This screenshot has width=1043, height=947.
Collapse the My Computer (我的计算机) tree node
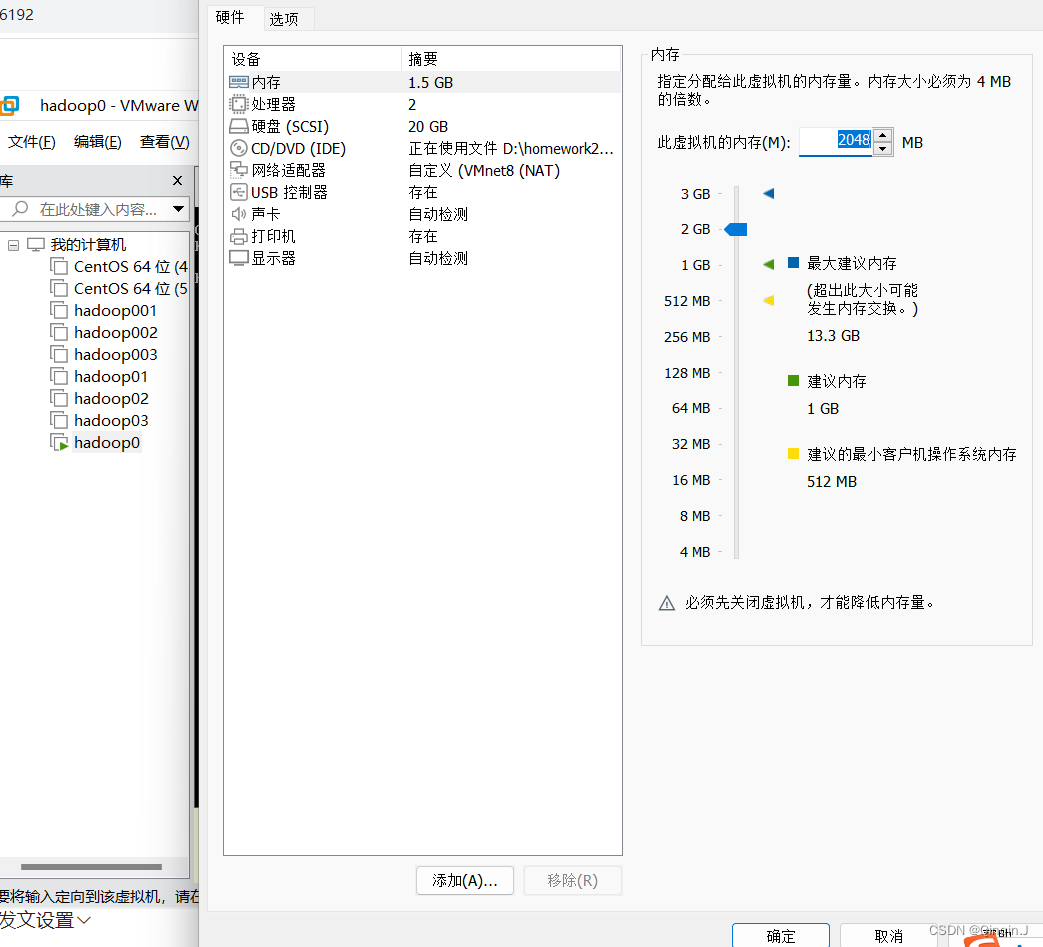13,245
